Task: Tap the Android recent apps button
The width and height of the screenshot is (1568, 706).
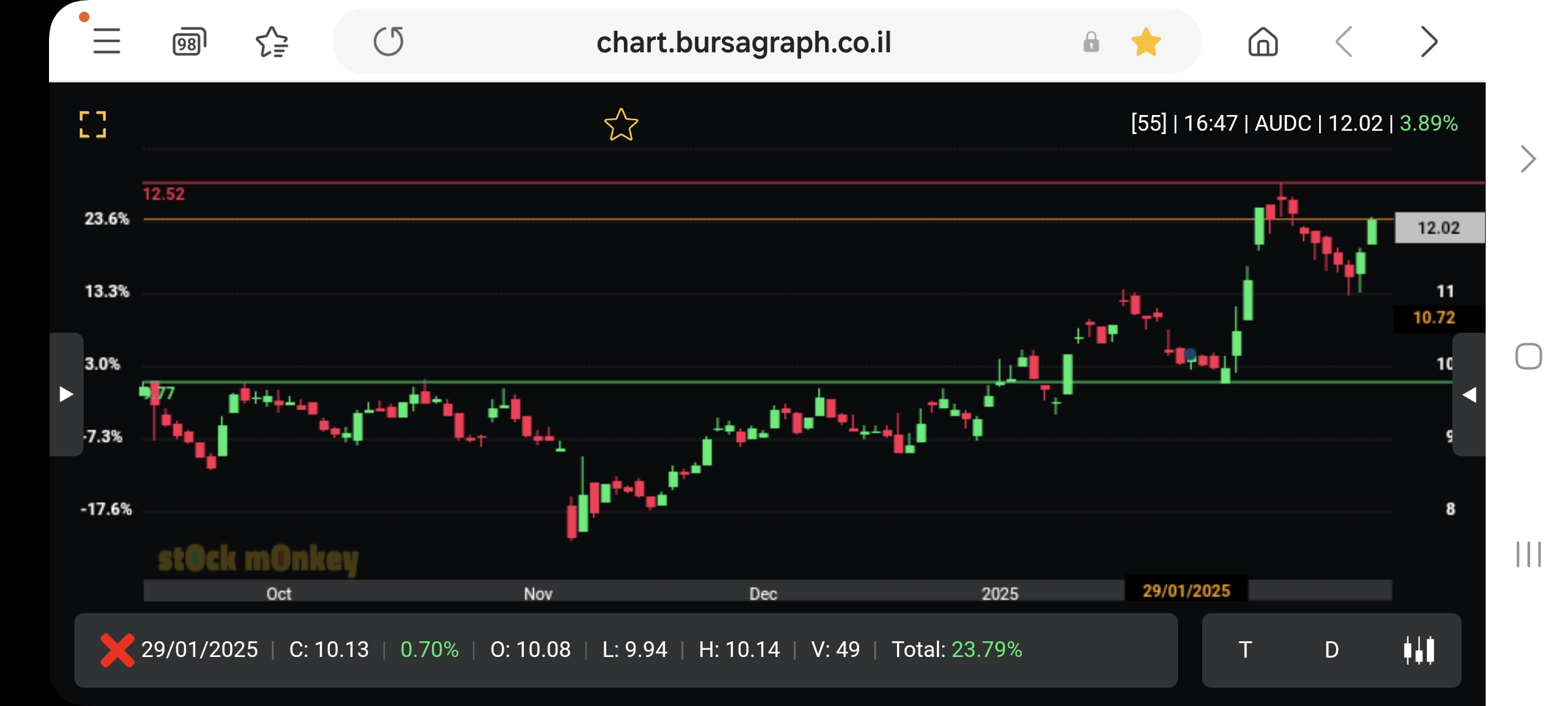Action: 1528,554
